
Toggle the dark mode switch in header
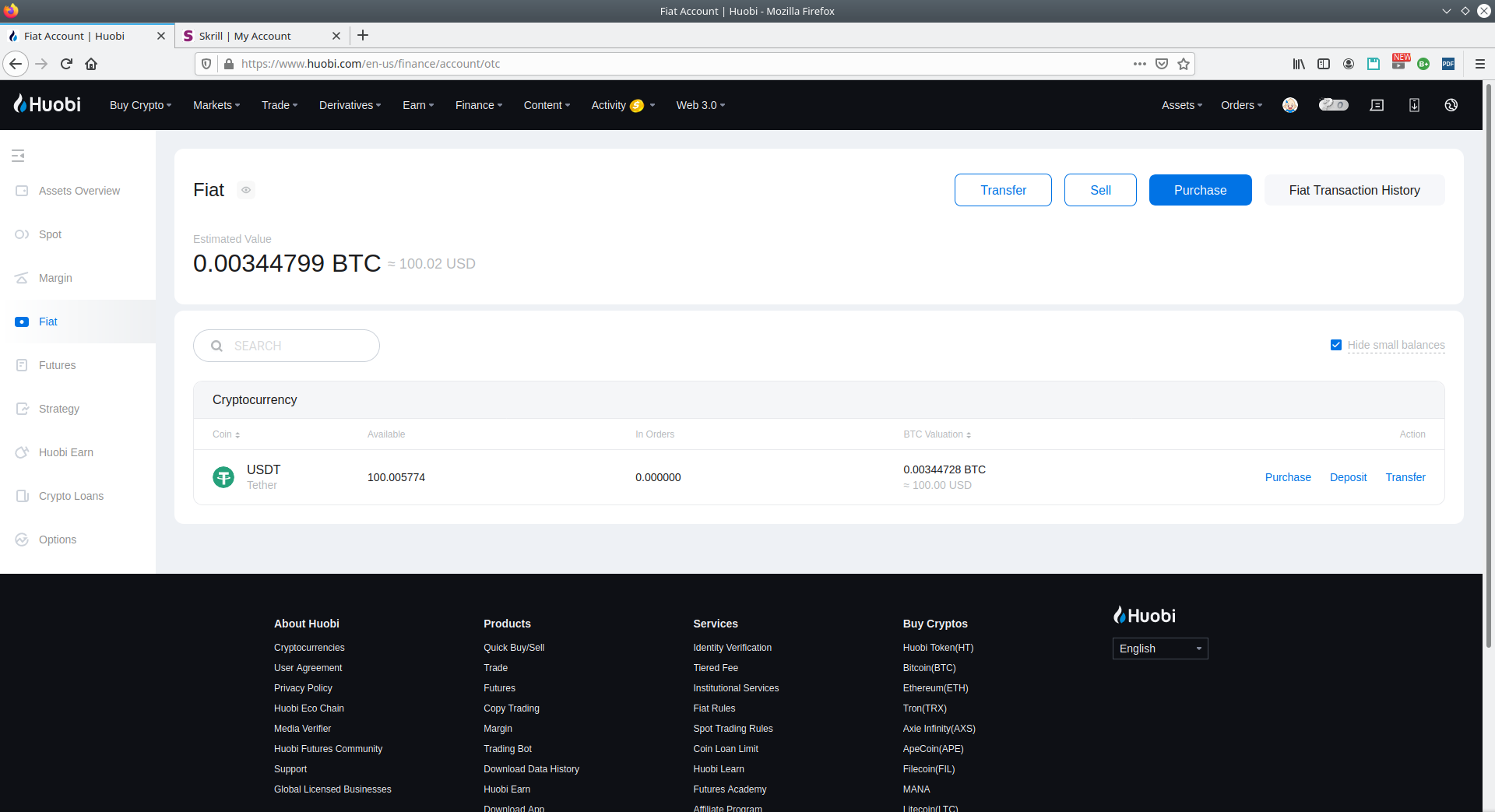pyautogui.click(x=1334, y=105)
